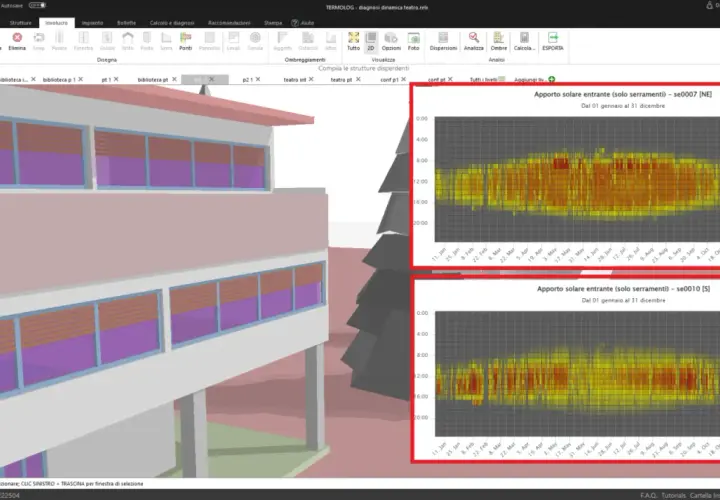Select the Tetto roof tool
720x500 pixels.
click(x=128, y=41)
